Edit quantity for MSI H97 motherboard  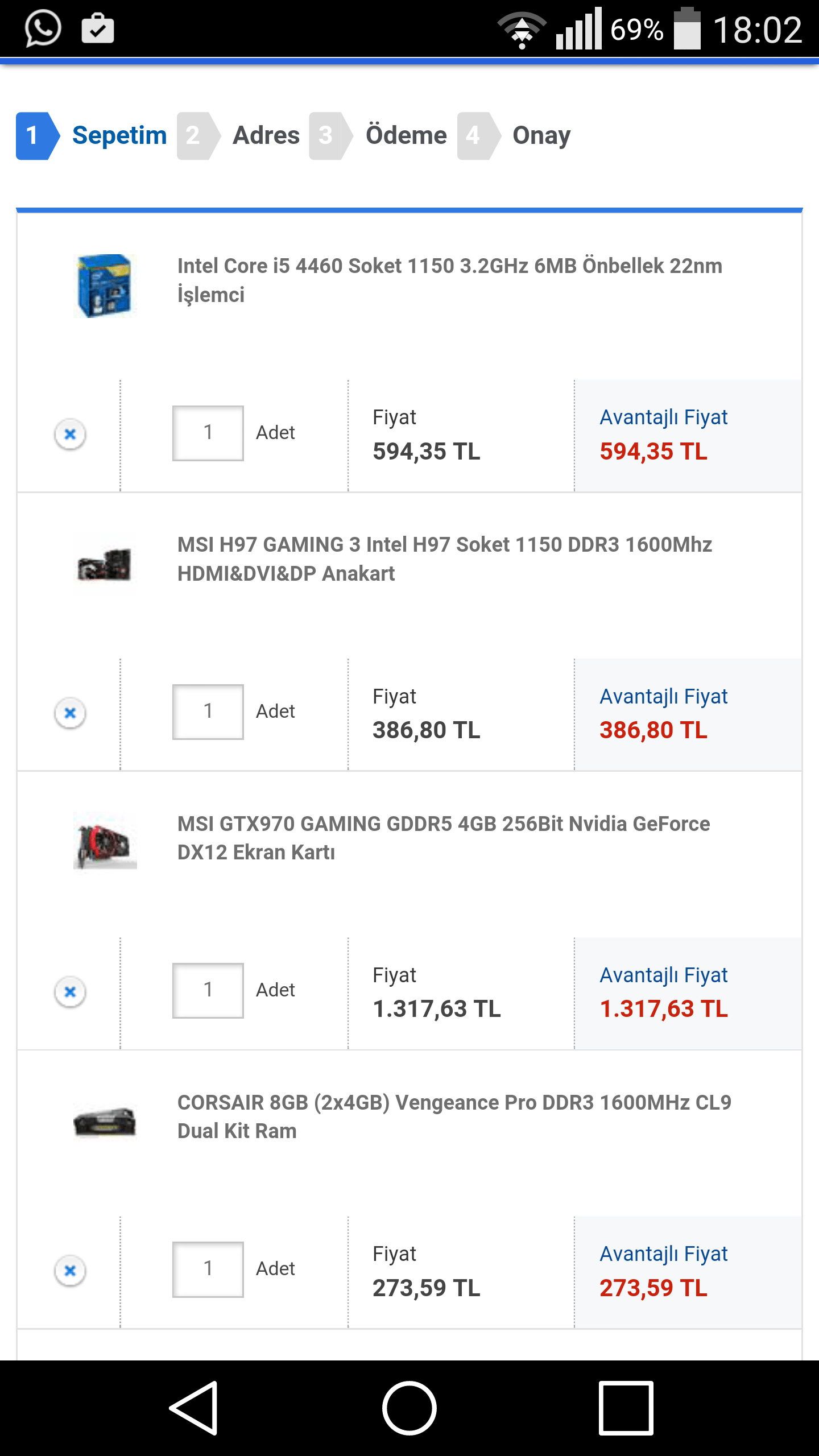pyautogui.click(x=208, y=712)
